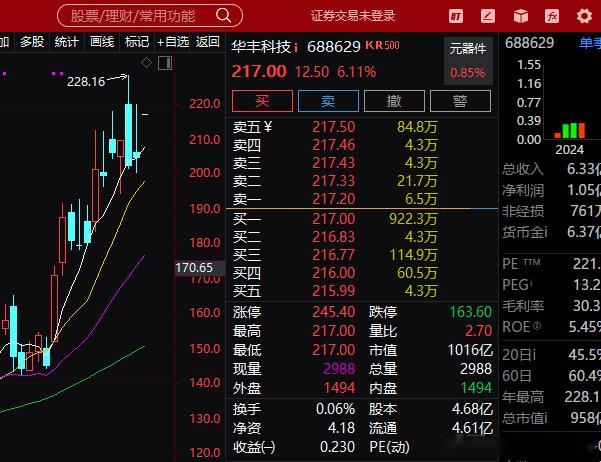Screen dimensions: 601x462
Task: Click the 撤 cancel order button
Action: click(x=394, y=101)
